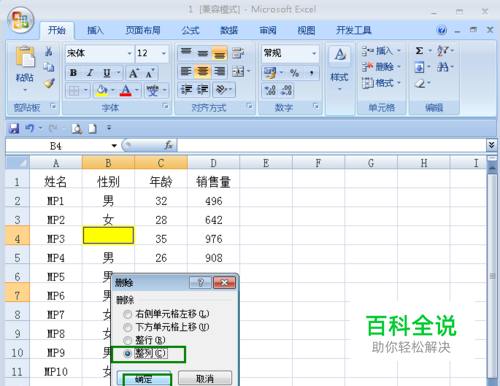Switch to the Insert ribbon tab
The image size is (500, 386).
[95, 31]
